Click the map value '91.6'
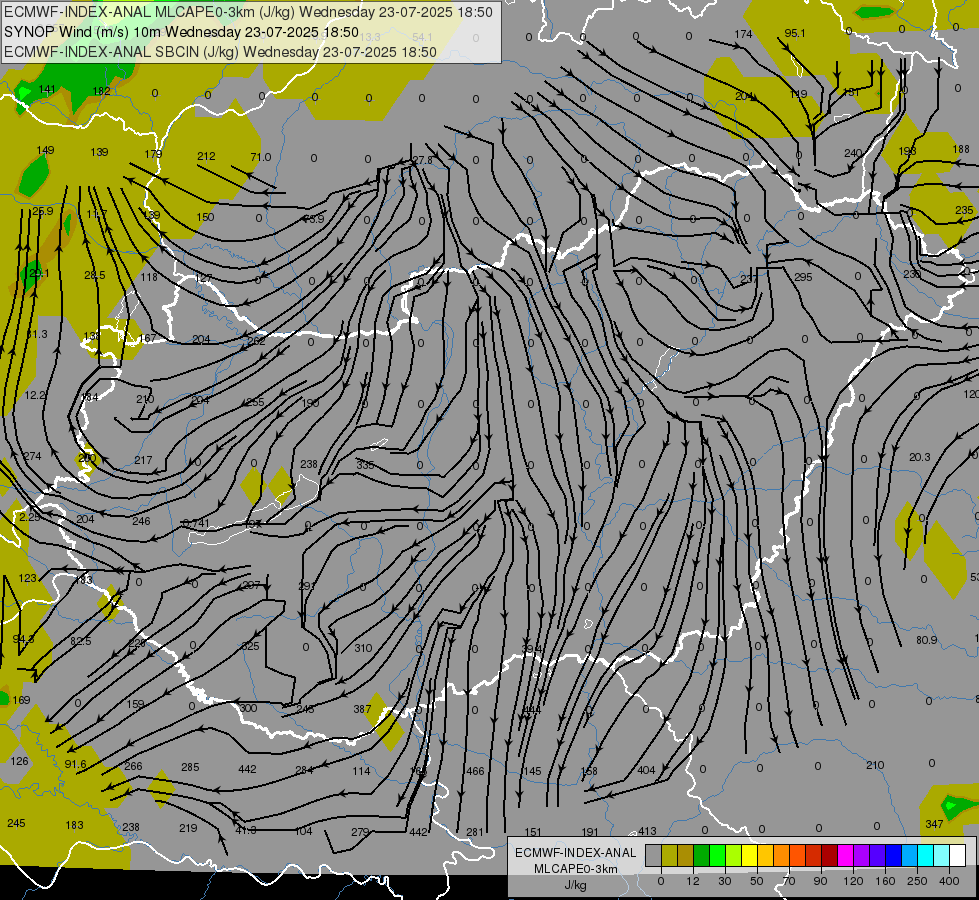This screenshot has width=979, height=900. coord(75,764)
